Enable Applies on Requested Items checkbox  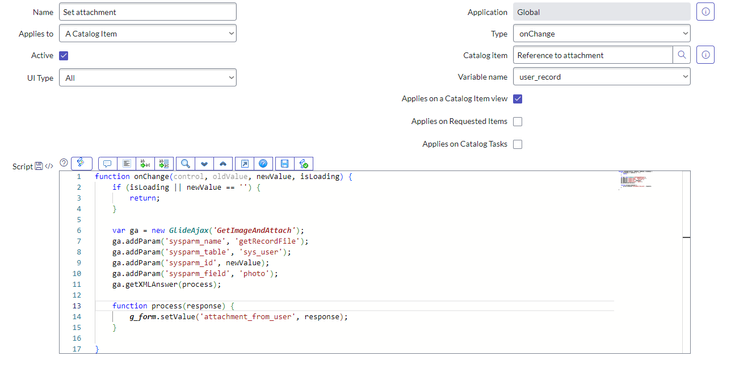[x=518, y=121]
